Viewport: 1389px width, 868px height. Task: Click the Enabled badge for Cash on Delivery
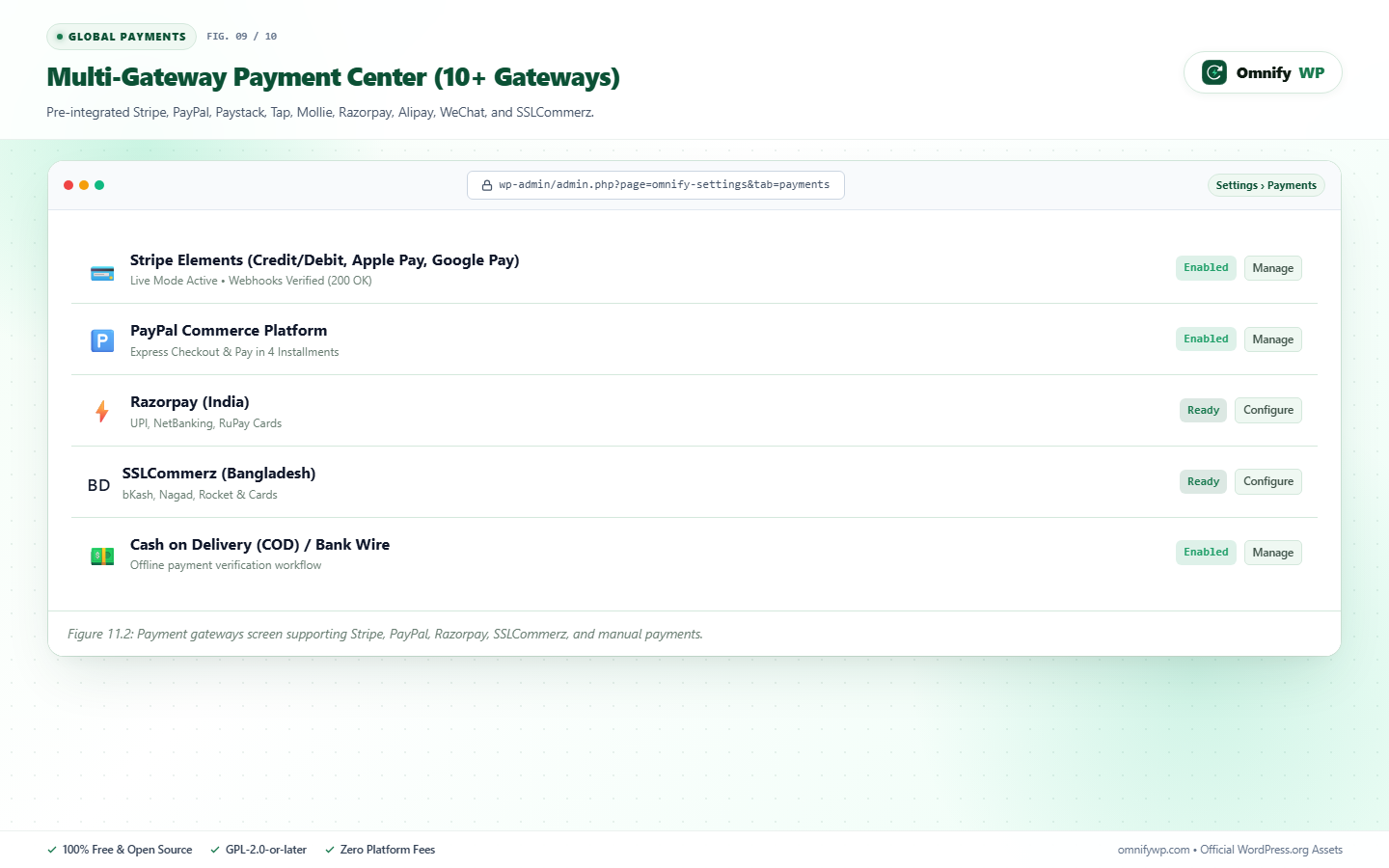pyautogui.click(x=1206, y=553)
